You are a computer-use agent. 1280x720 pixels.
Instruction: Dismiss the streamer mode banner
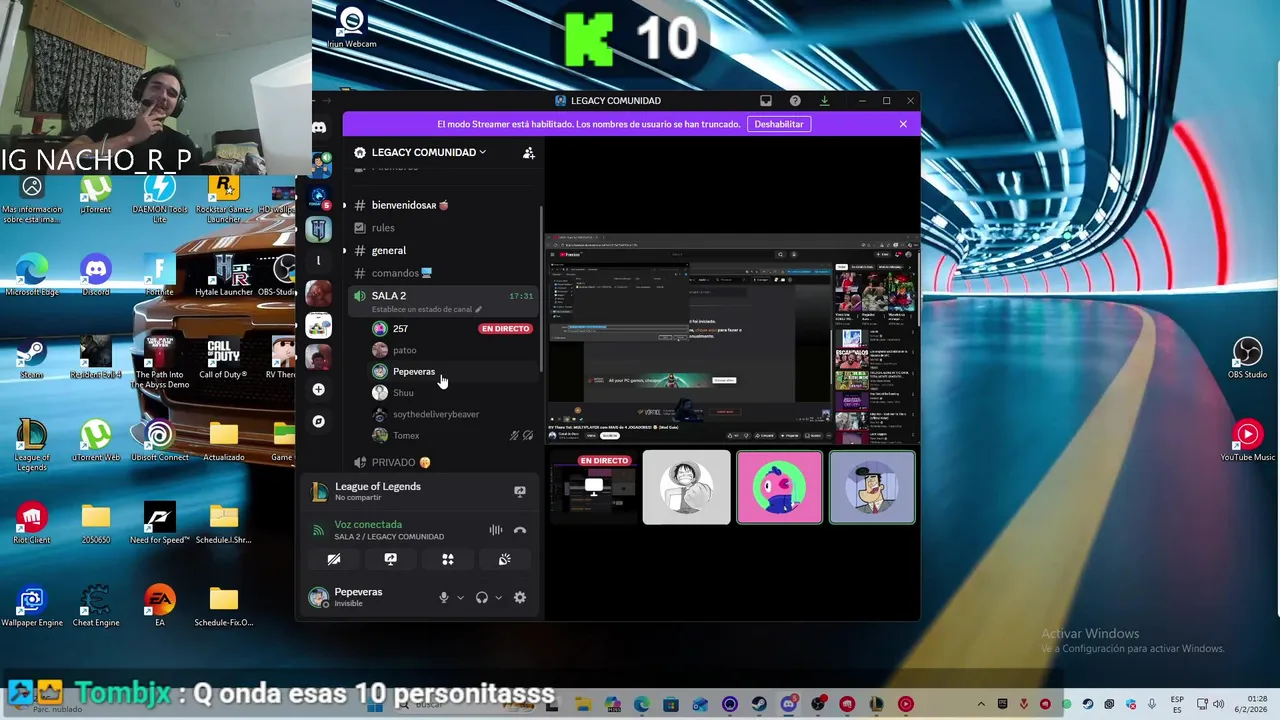[x=903, y=124]
